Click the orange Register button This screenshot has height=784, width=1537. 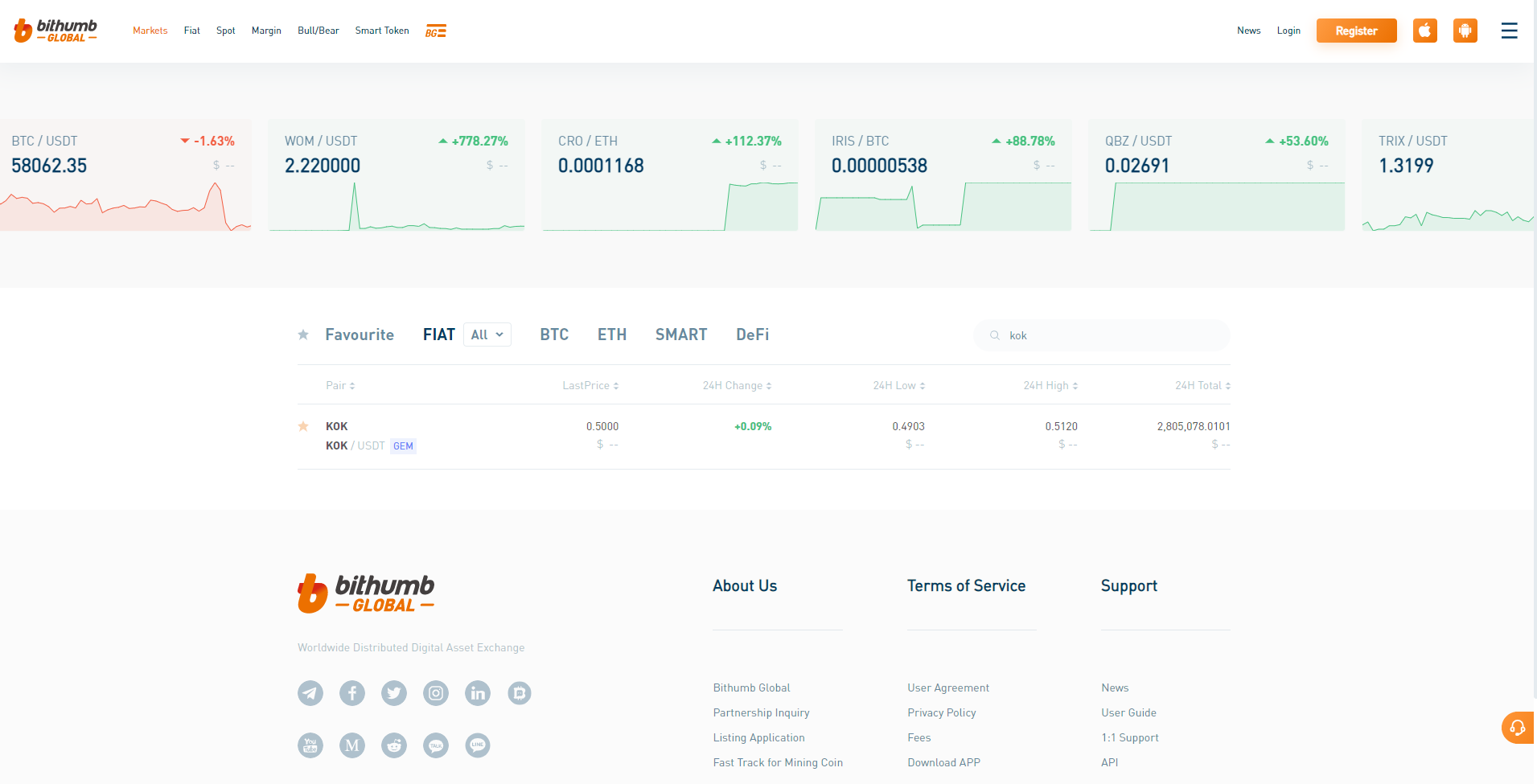[x=1357, y=31]
